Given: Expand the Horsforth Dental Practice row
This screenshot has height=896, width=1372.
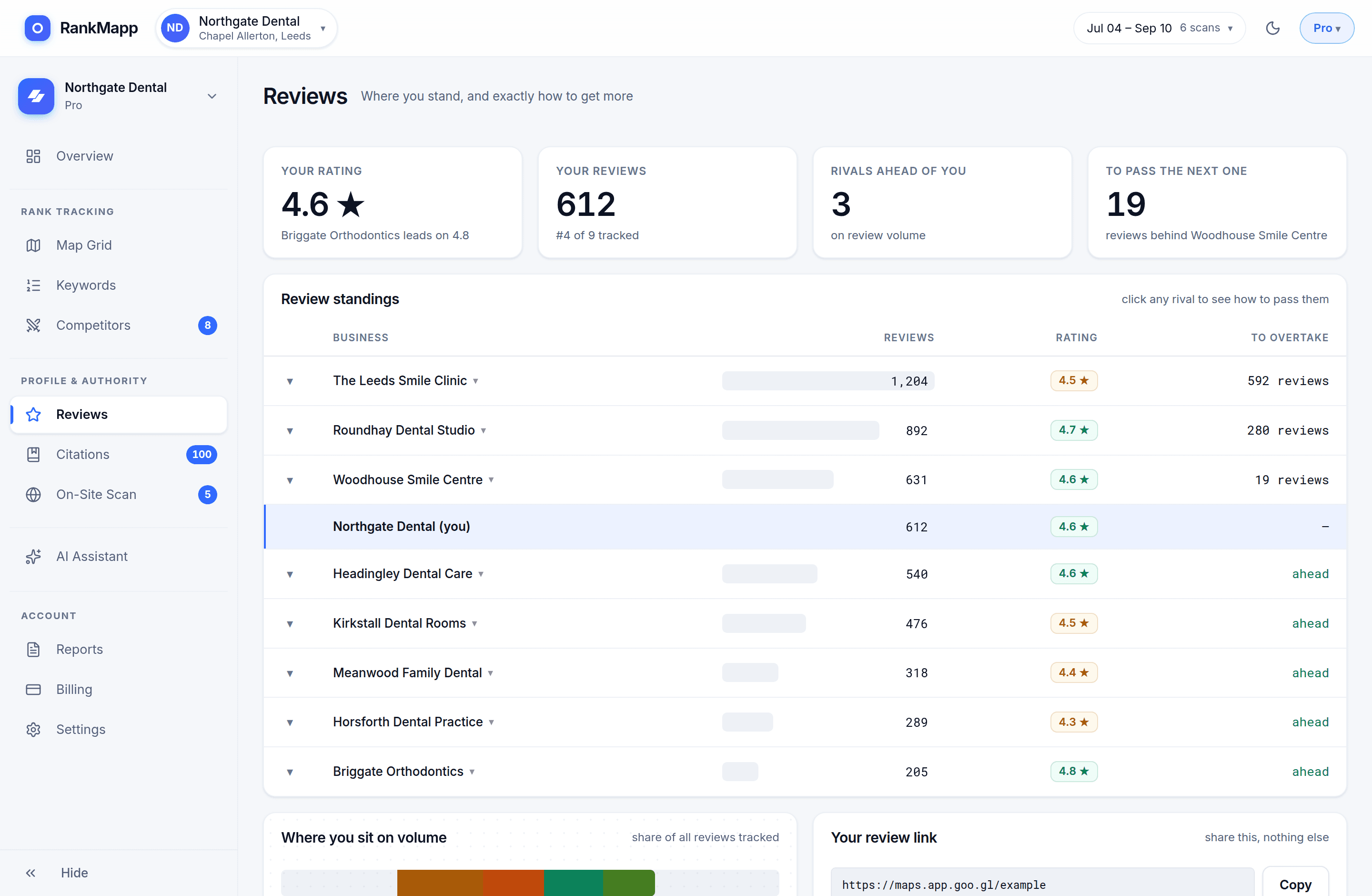Looking at the screenshot, I should [x=290, y=723].
